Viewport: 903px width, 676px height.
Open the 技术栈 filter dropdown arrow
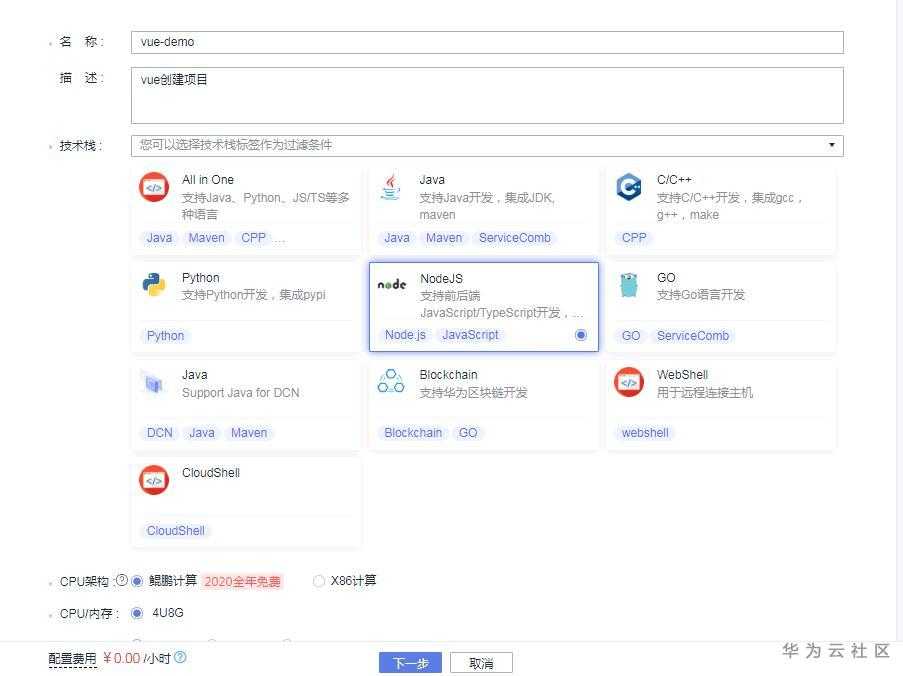click(x=832, y=145)
